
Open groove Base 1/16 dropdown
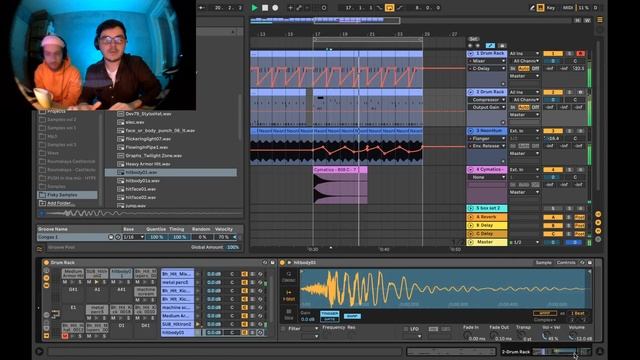(x=134, y=237)
